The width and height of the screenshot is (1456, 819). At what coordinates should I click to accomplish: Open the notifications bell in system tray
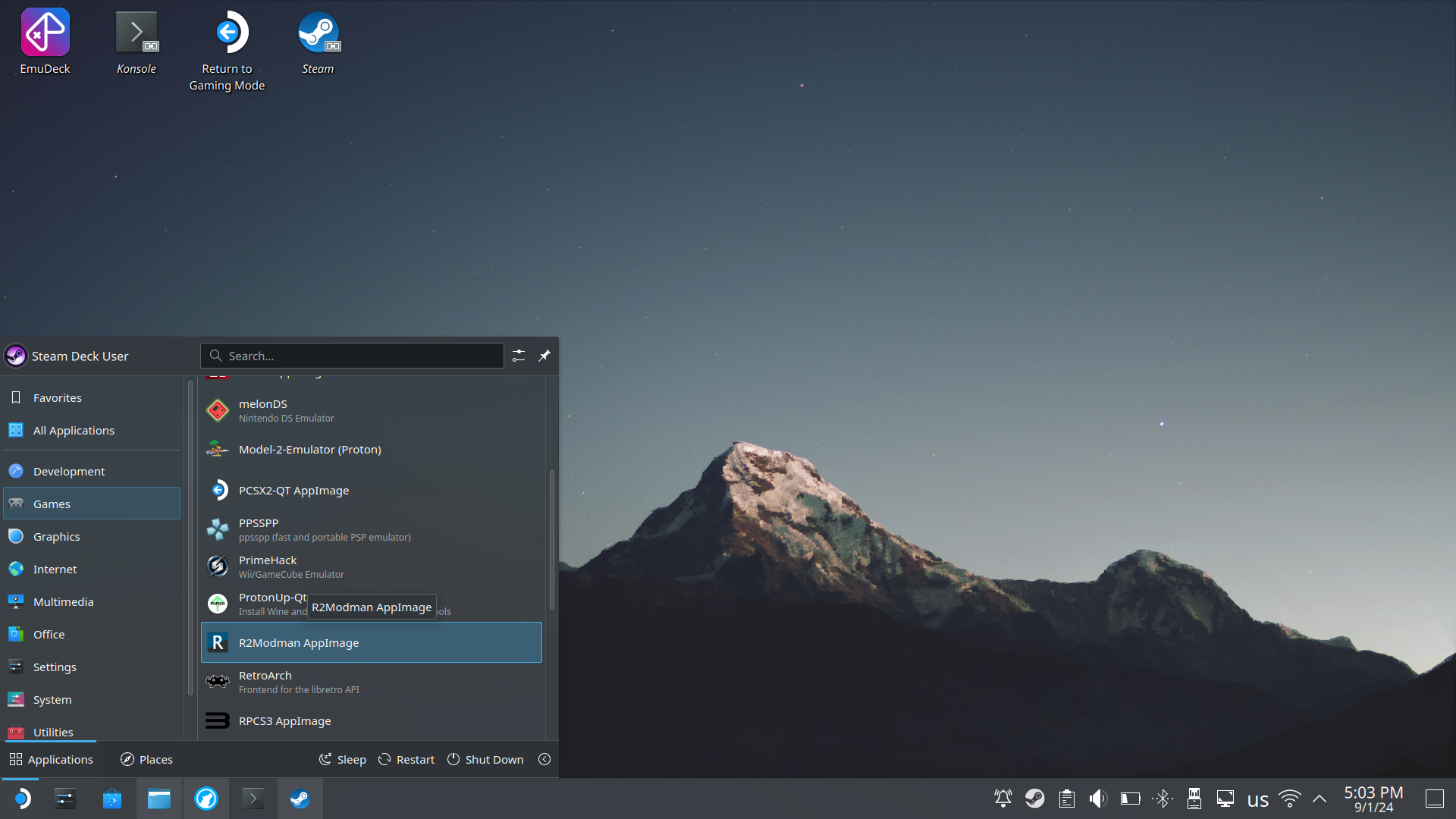(x=1003, y=799)
